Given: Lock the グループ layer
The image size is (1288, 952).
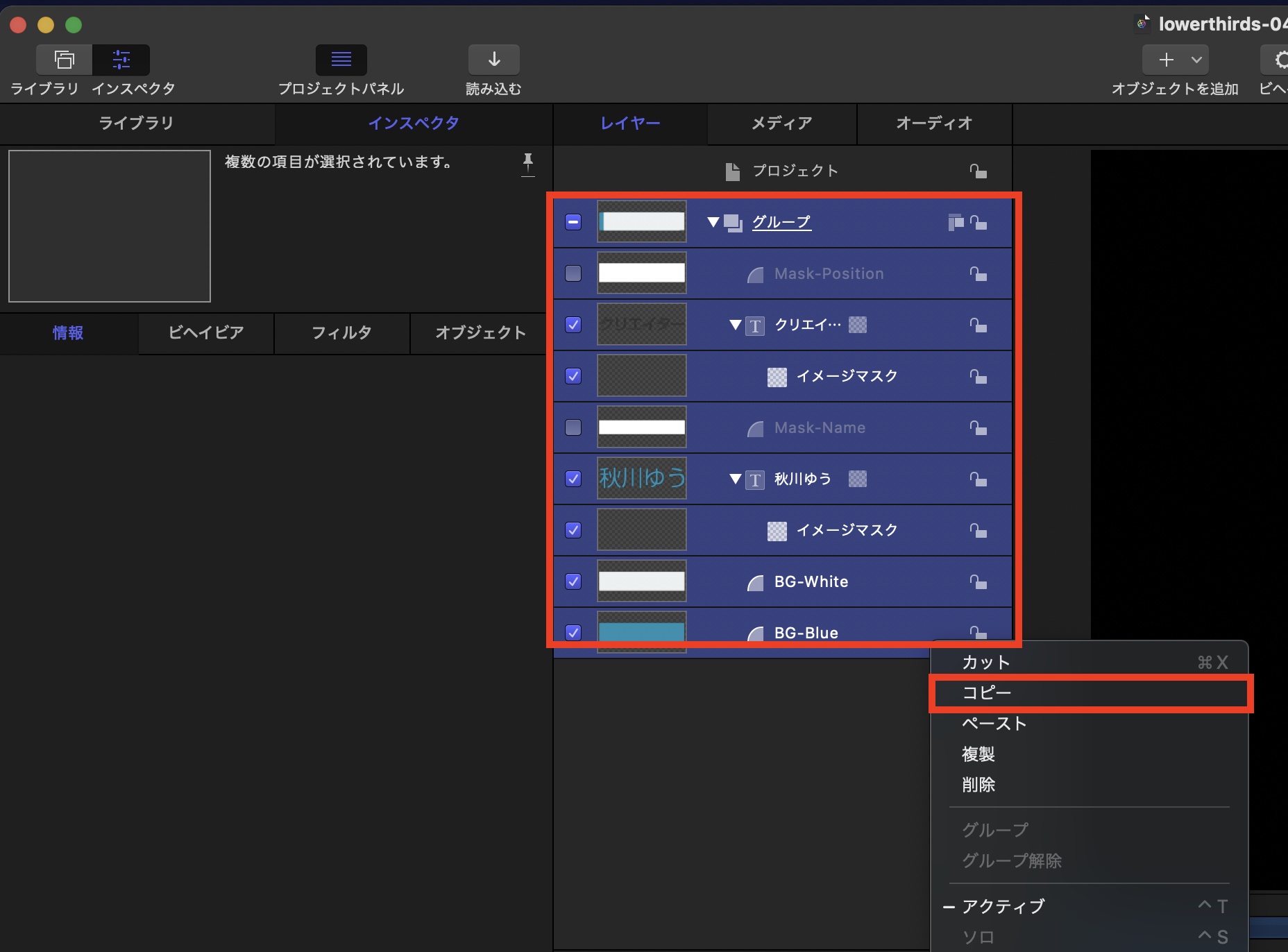Looking at the screenshot, I should (x=978, y=222).
